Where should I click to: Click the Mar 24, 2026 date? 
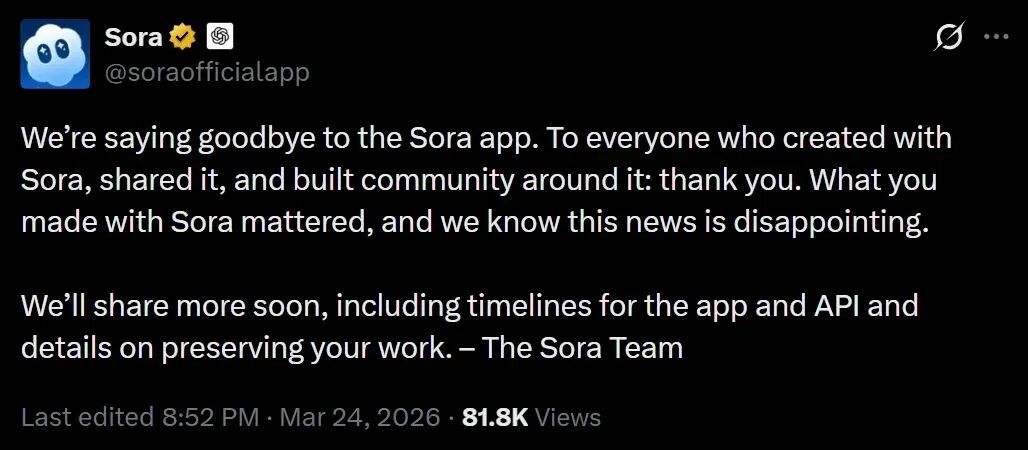[362, 417]
